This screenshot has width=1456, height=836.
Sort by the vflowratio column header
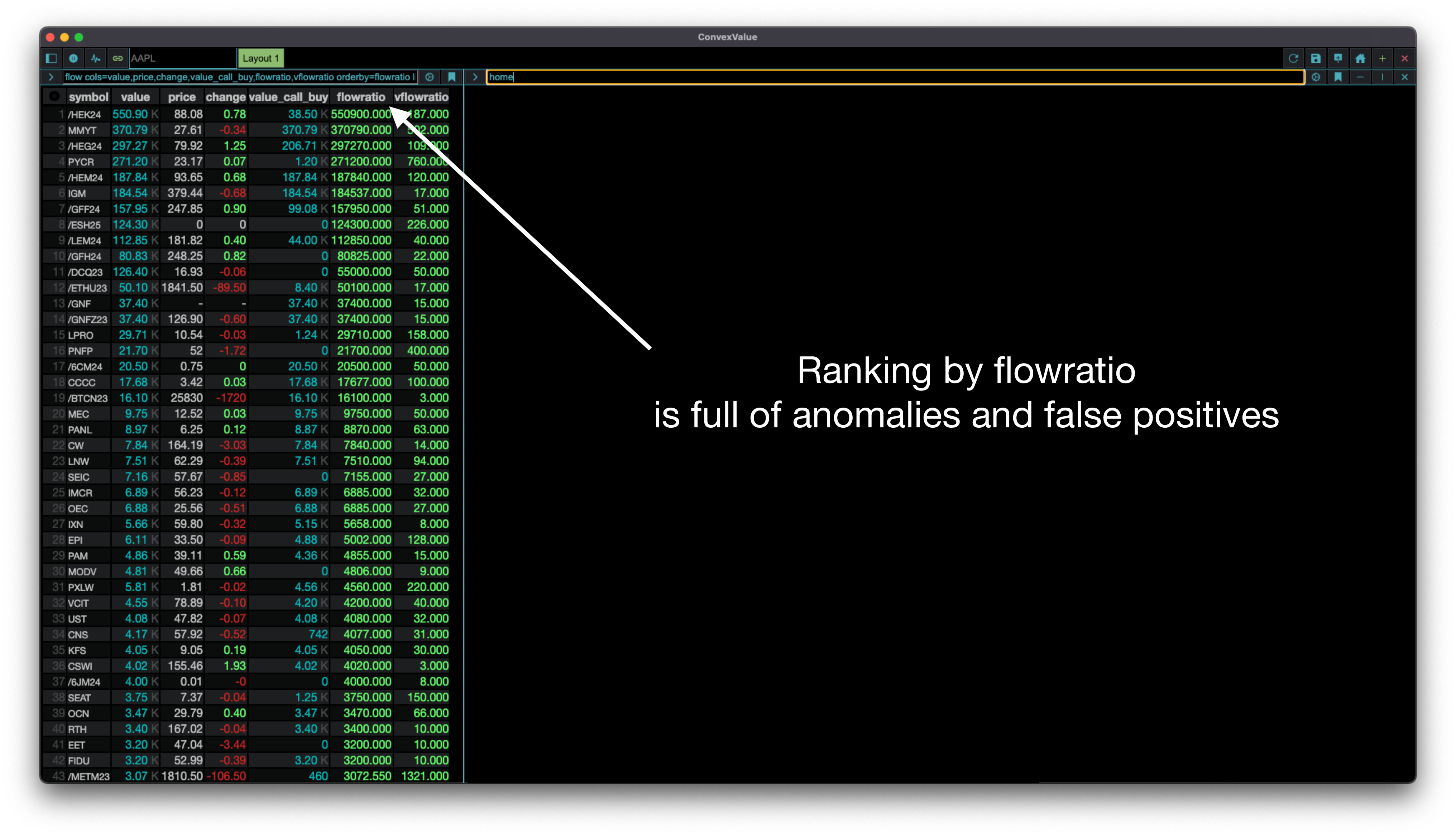(421, 97)
